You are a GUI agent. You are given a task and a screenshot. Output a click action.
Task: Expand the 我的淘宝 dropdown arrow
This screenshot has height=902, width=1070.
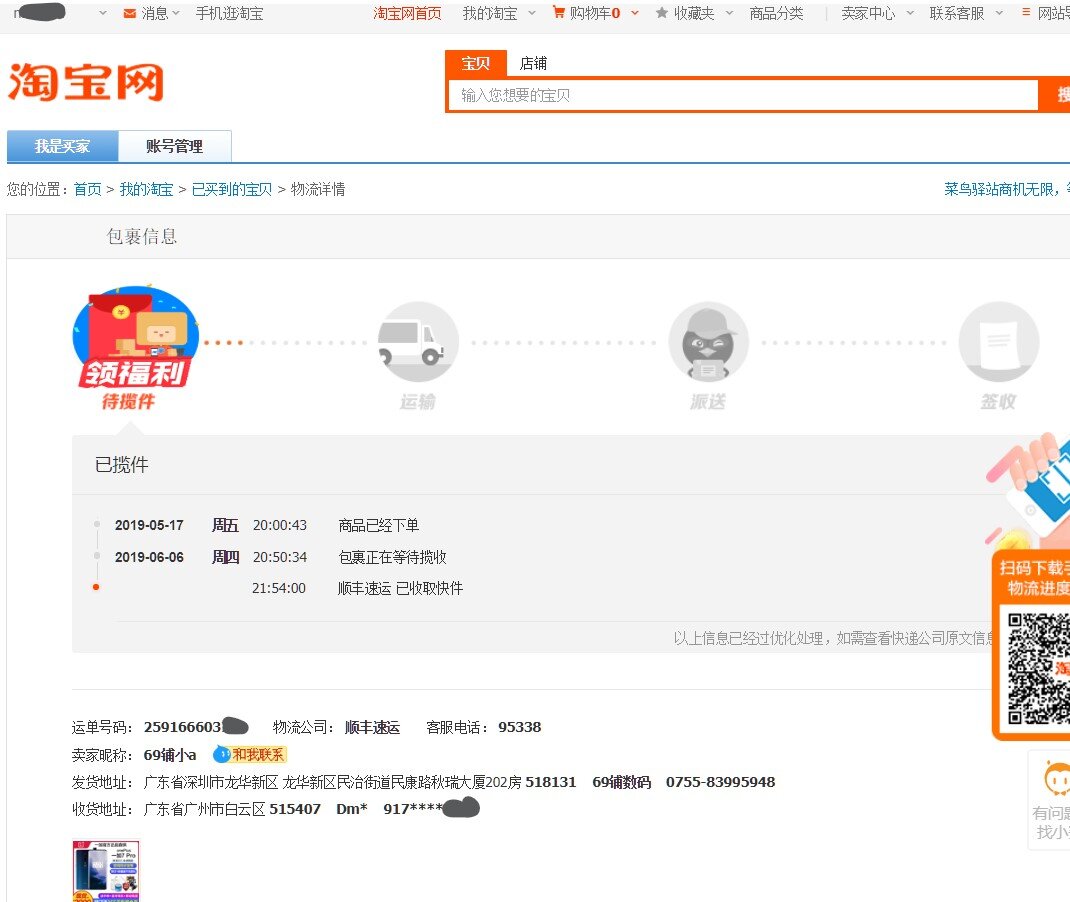click(532, 13)
